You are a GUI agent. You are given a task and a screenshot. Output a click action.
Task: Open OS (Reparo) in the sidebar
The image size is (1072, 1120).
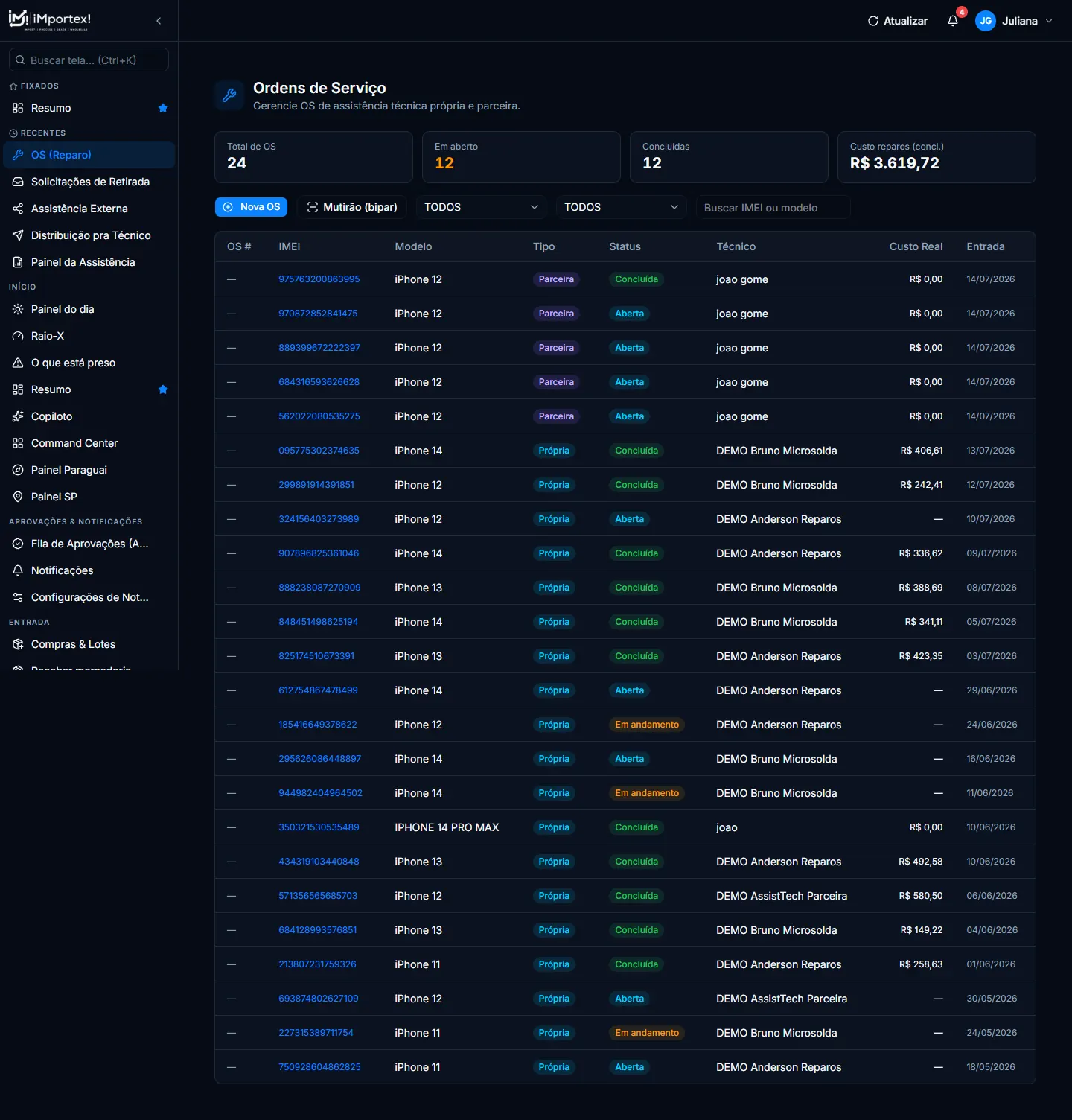click(x=89, y=155)
